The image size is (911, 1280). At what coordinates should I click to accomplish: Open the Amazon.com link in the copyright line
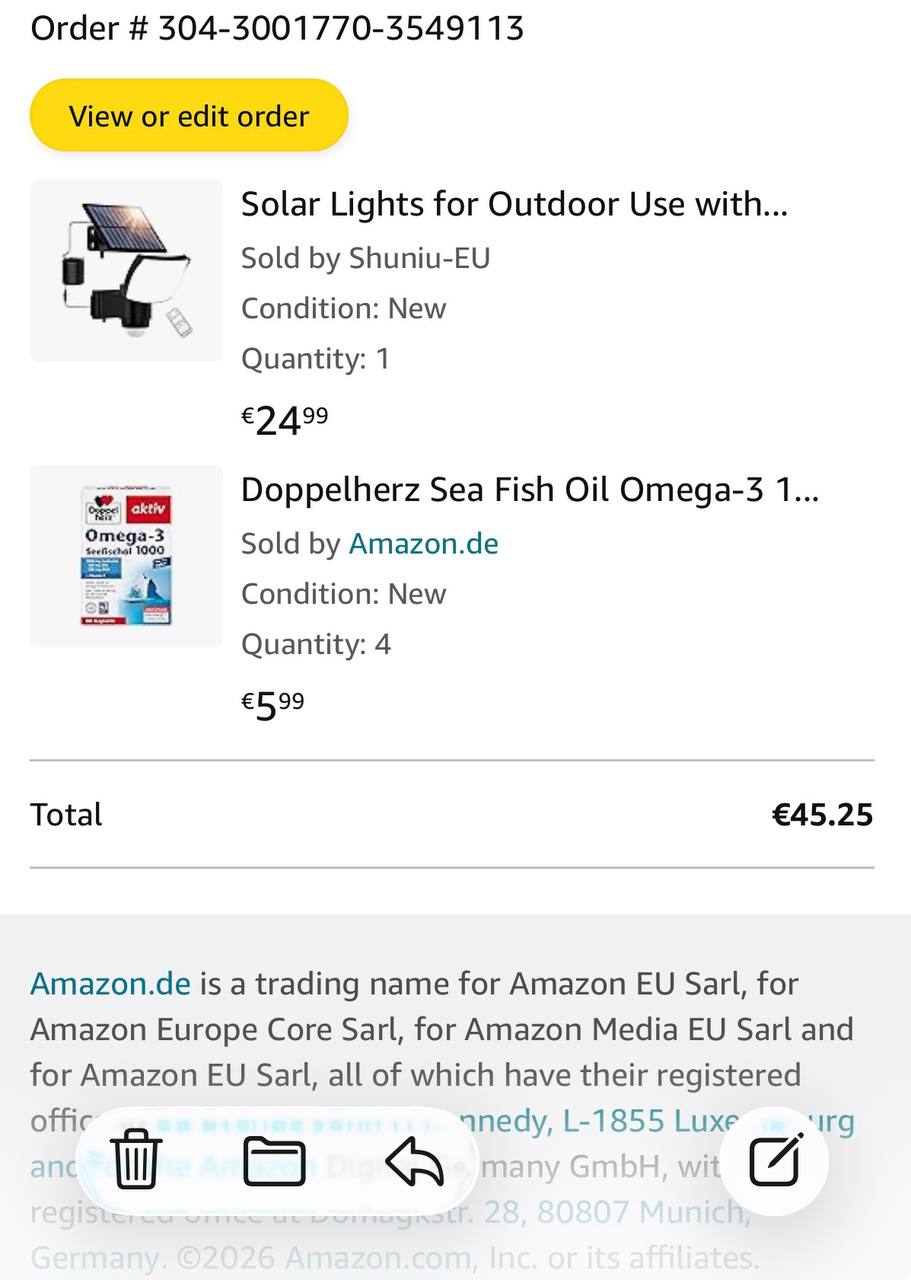click(x=377, y=1257)
